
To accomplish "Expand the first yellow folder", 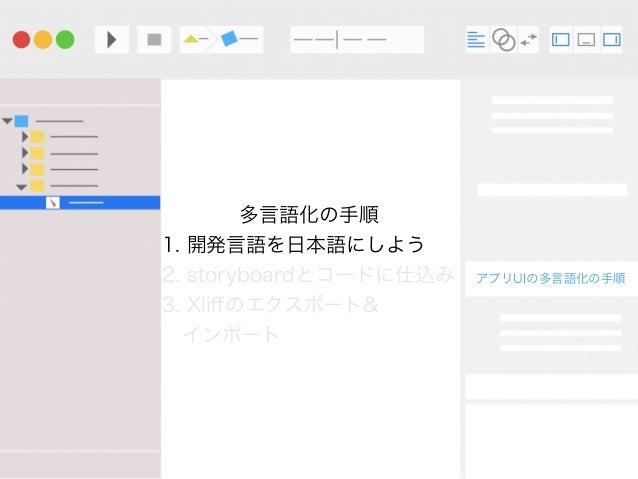I will coord(25,137).
